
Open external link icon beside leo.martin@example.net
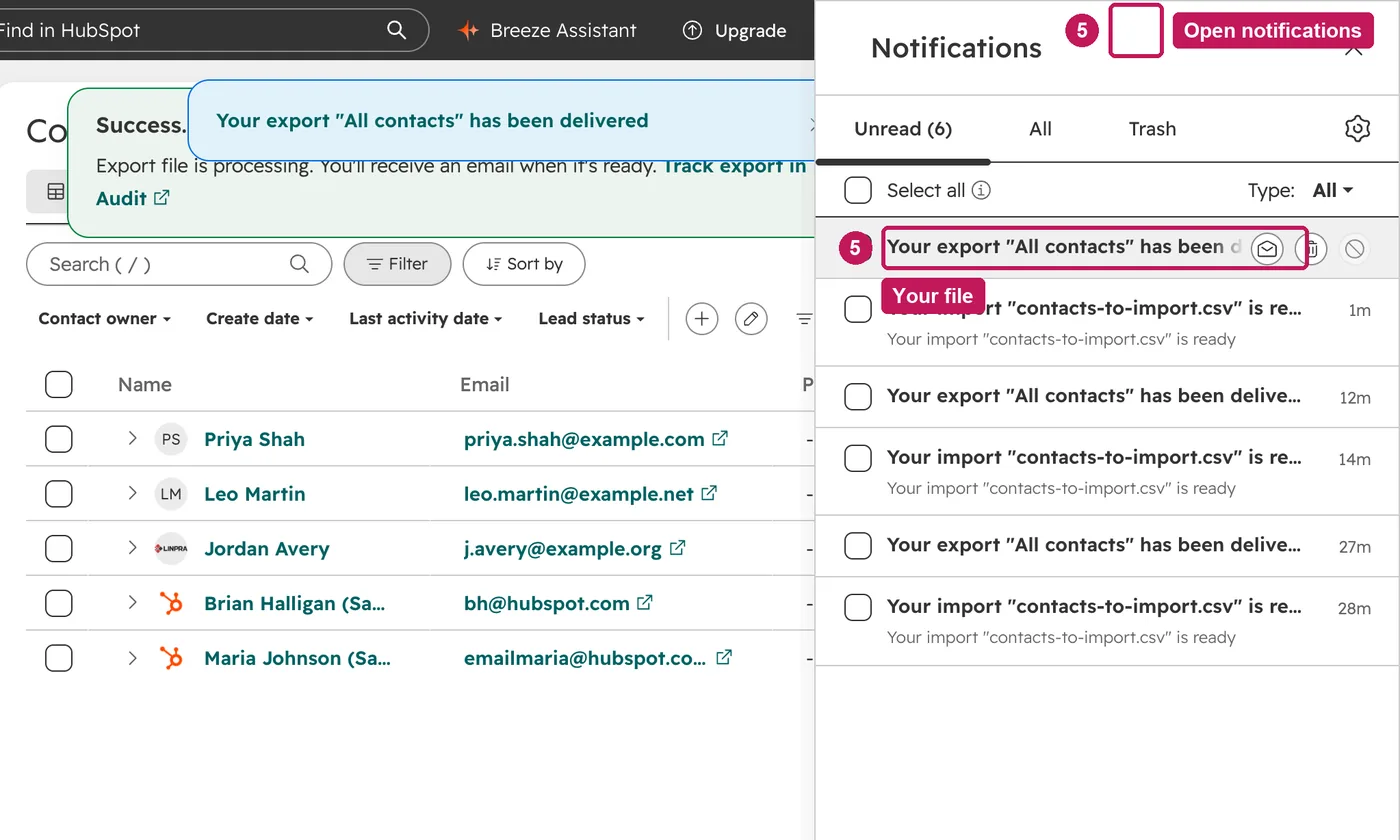click(709, 493)
